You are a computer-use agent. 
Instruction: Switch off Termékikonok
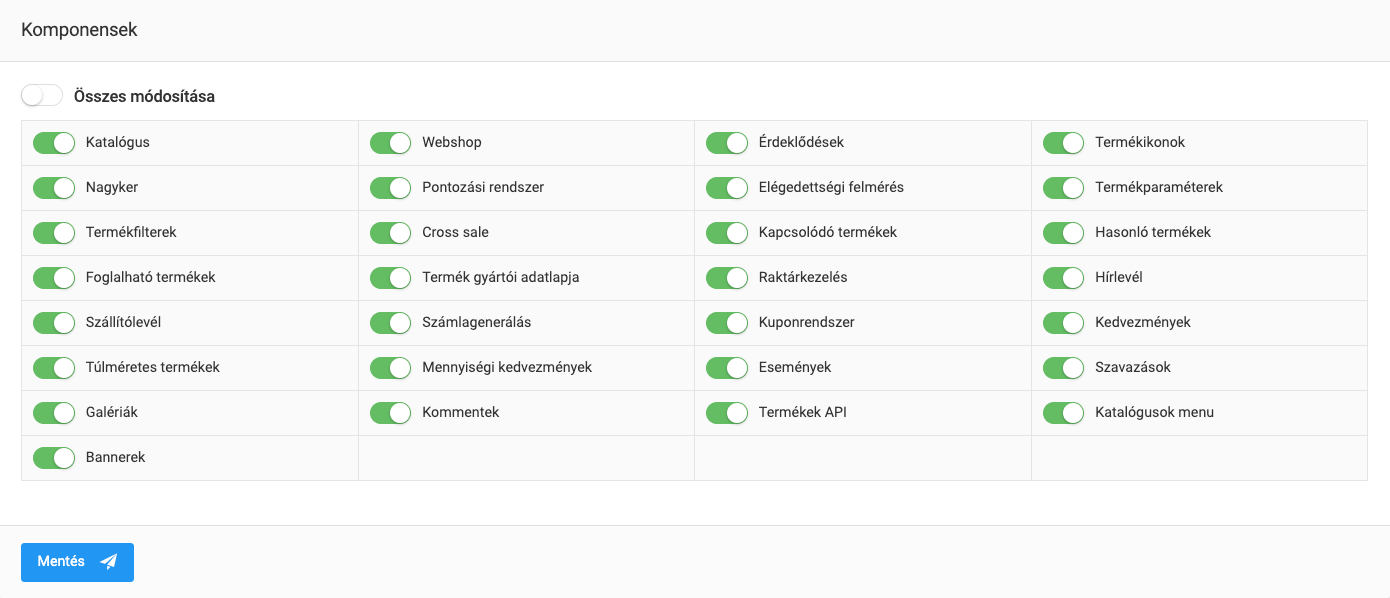[x=1063, y=143]
